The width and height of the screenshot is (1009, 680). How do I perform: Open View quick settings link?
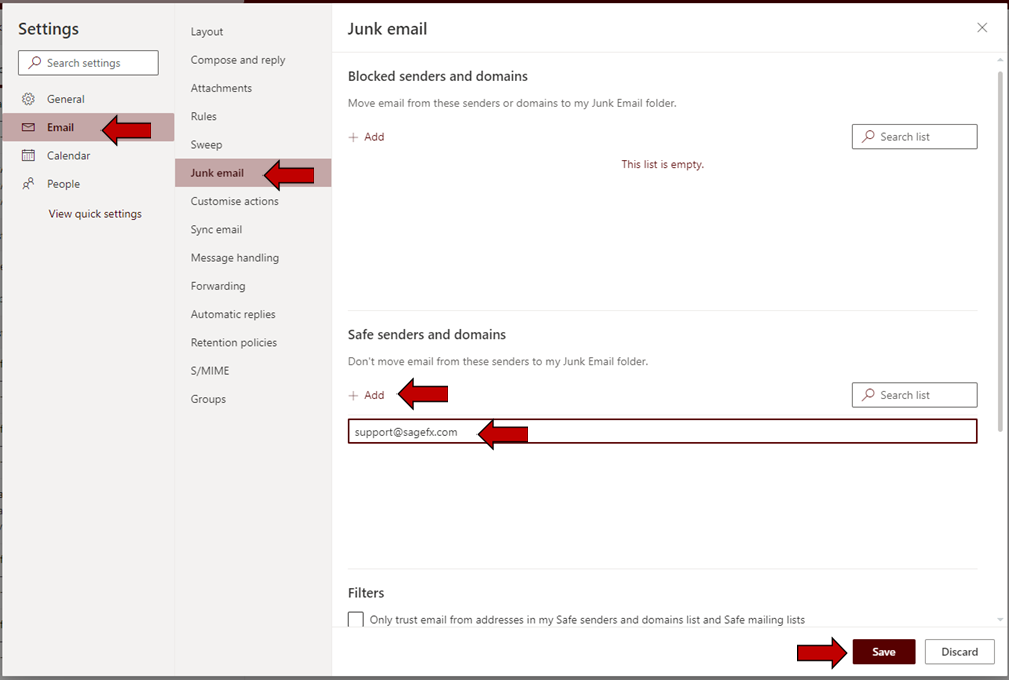pos(95,214)
